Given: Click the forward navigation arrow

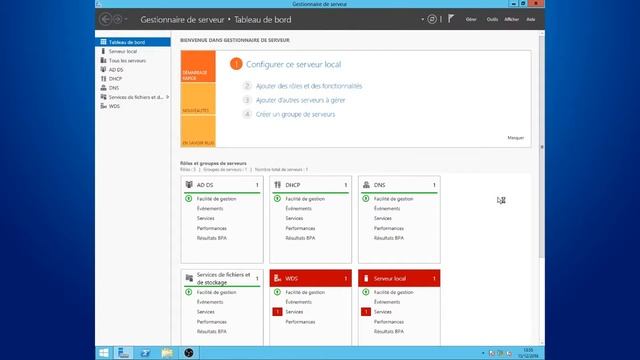Looking at the screenshot, I should pyautogui.click(x=117, y=19).
